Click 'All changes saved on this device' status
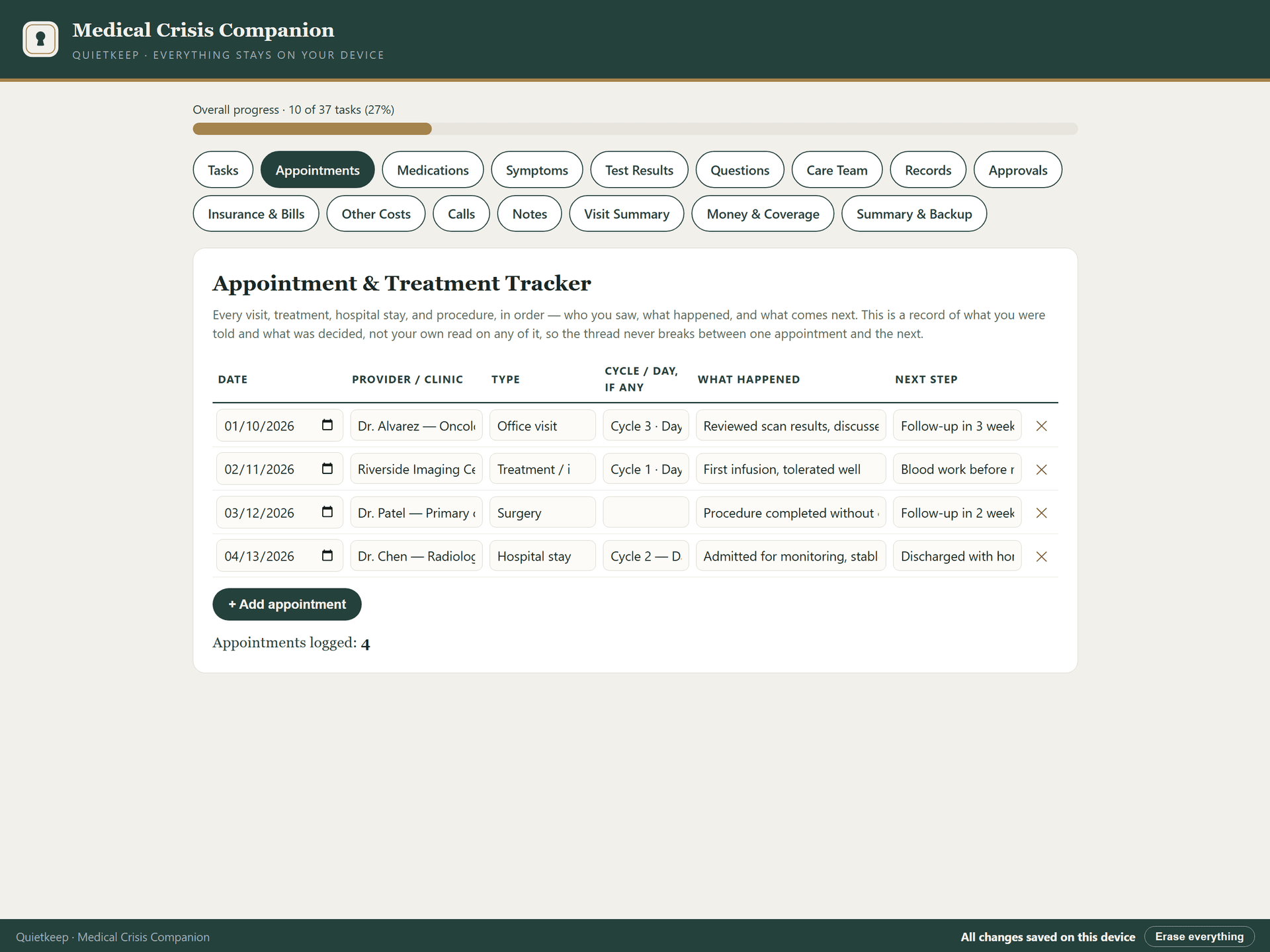 click(1048, 937)
